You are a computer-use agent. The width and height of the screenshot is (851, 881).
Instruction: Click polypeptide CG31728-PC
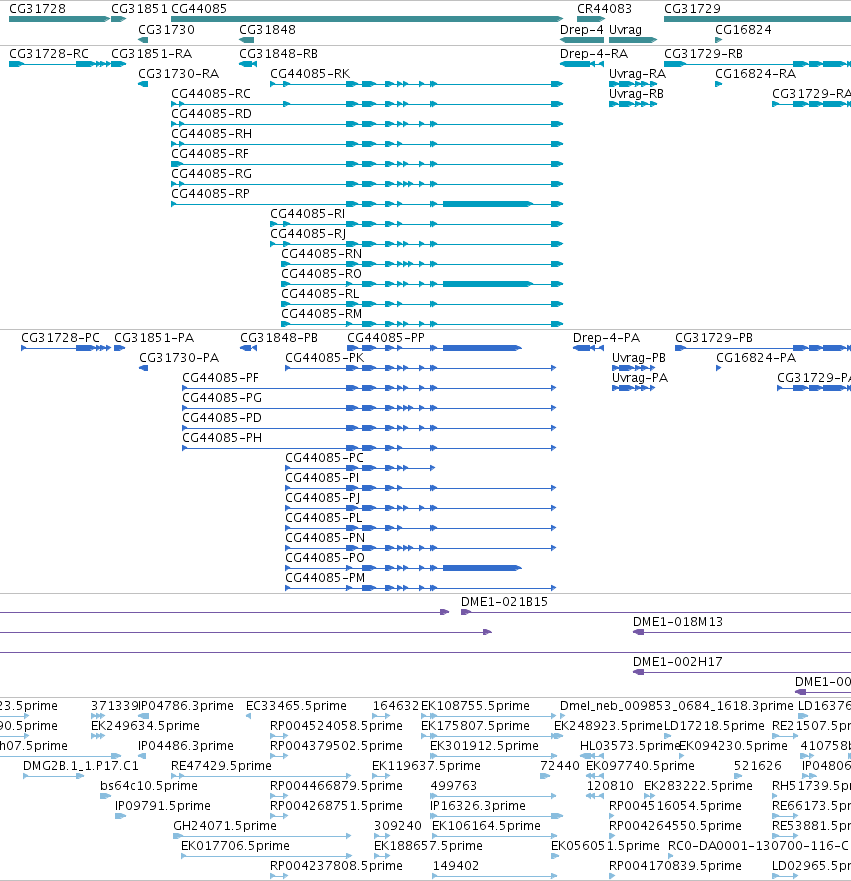[x=66, y=348]
